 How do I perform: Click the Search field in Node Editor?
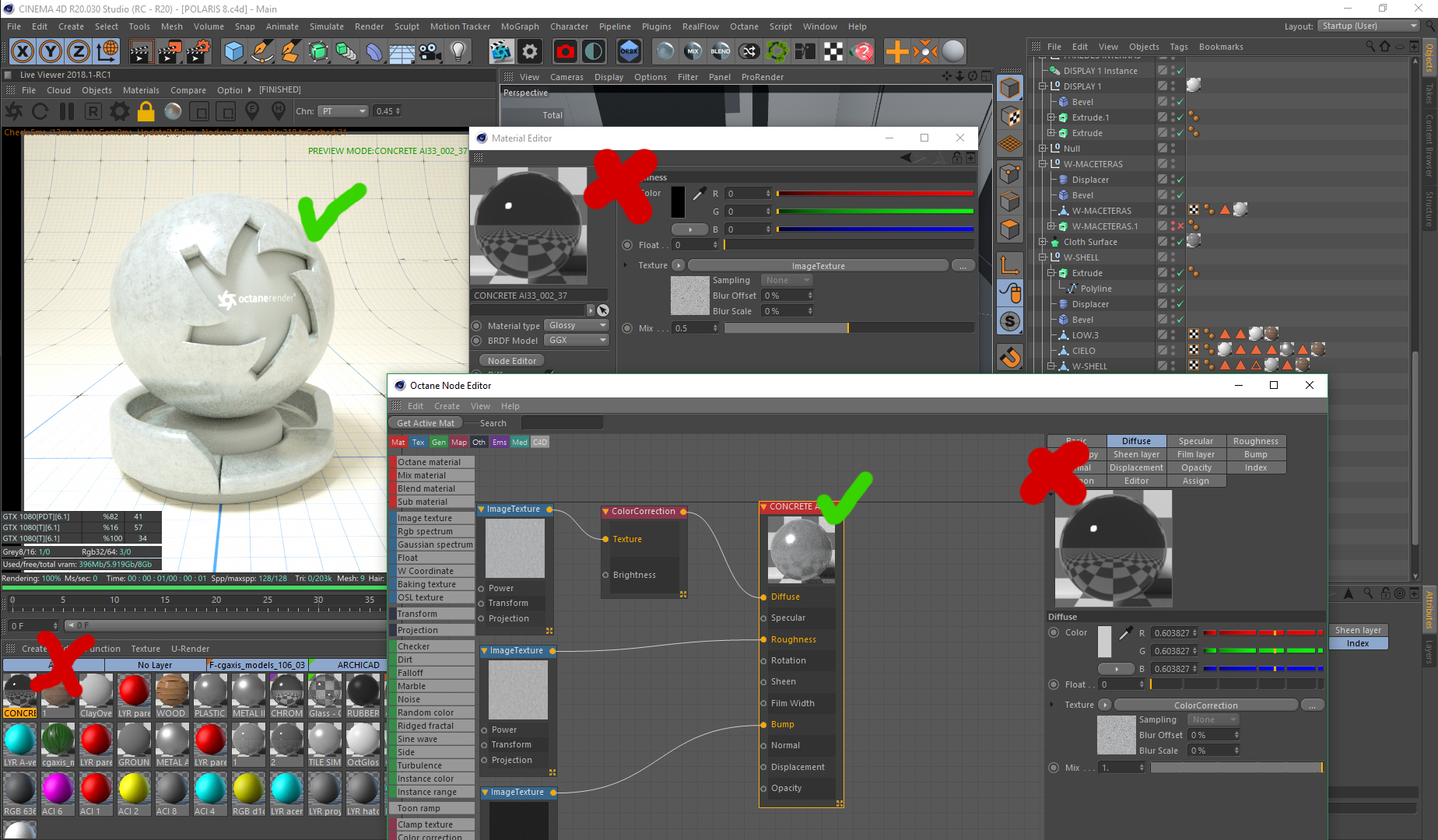[561, 423]
